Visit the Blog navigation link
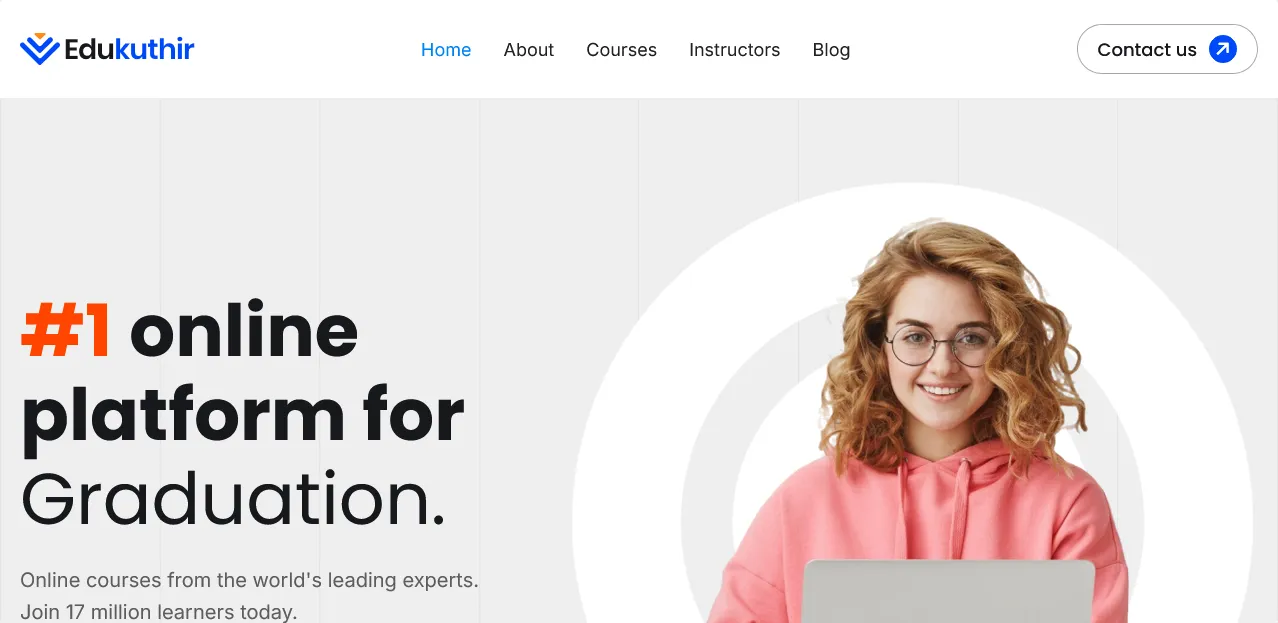Viewport: 1278px width, 623px height. (831, 50)
